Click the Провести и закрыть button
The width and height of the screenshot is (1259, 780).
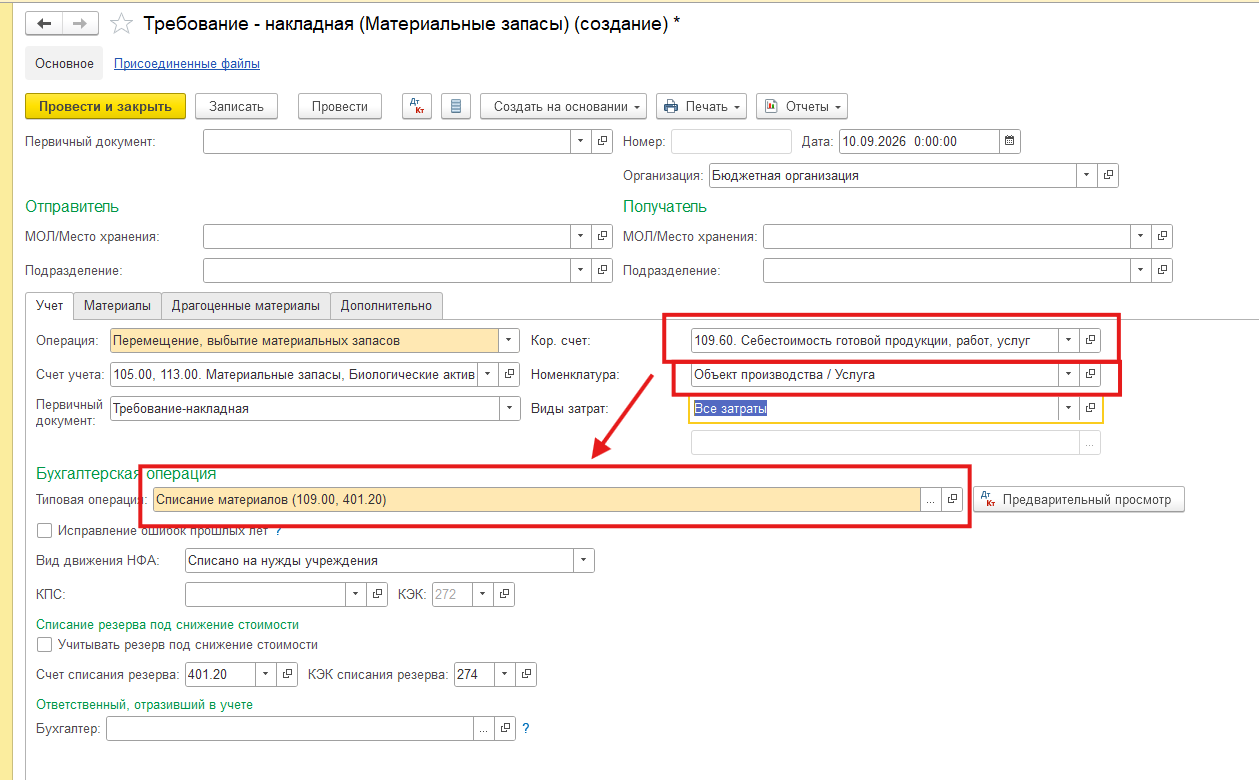(105, 106)
